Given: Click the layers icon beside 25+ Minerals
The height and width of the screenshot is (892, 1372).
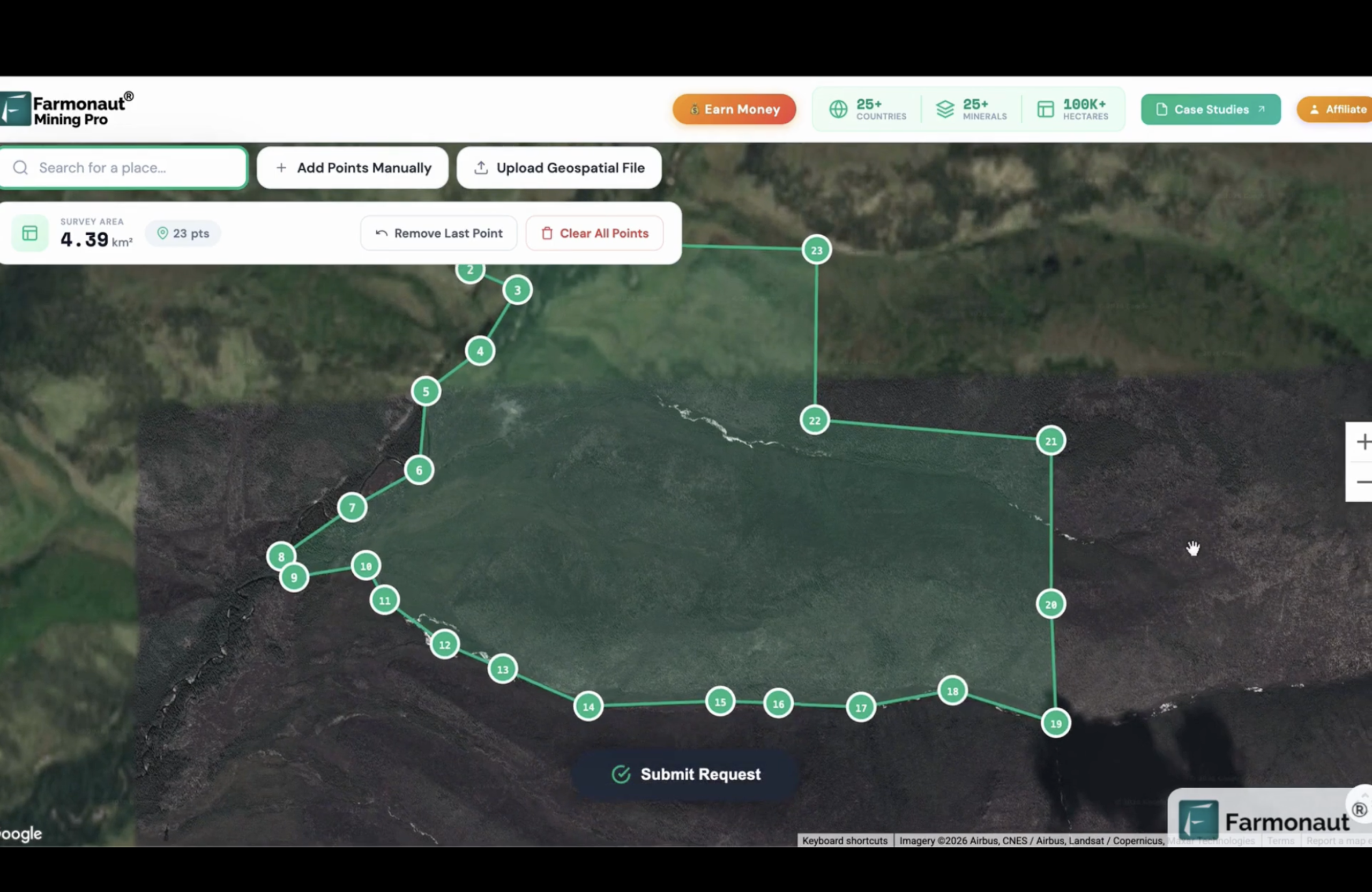Looking at the screenshot, I should coord(945,109).
